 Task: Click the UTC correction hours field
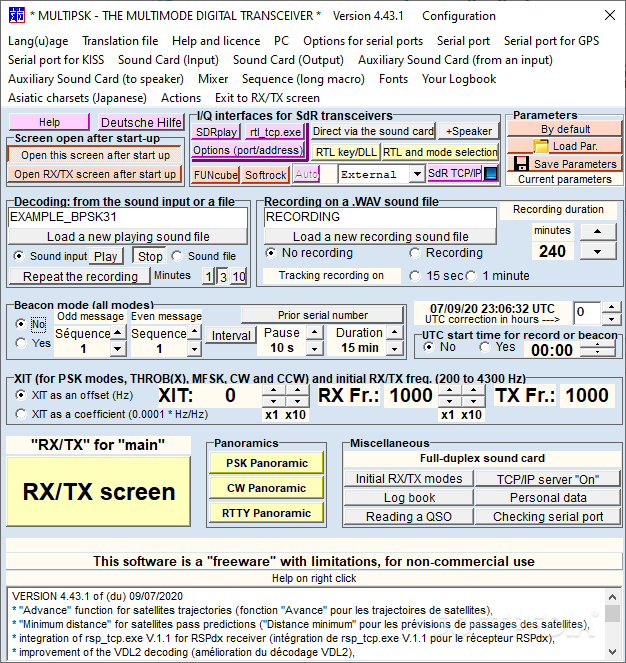[x=587, y=313]
